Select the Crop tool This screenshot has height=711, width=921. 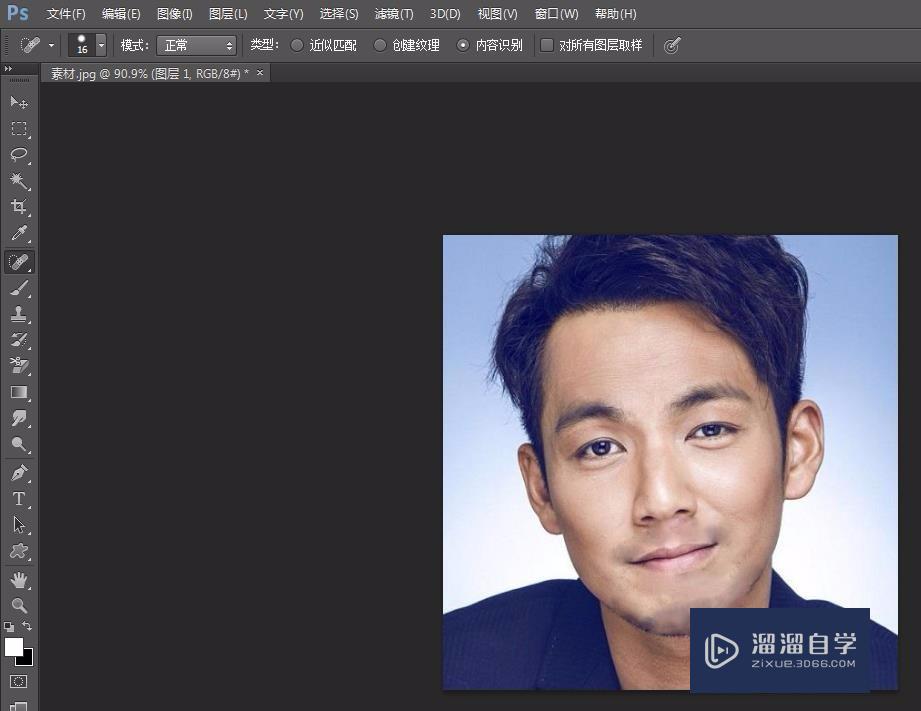(19, 206)
